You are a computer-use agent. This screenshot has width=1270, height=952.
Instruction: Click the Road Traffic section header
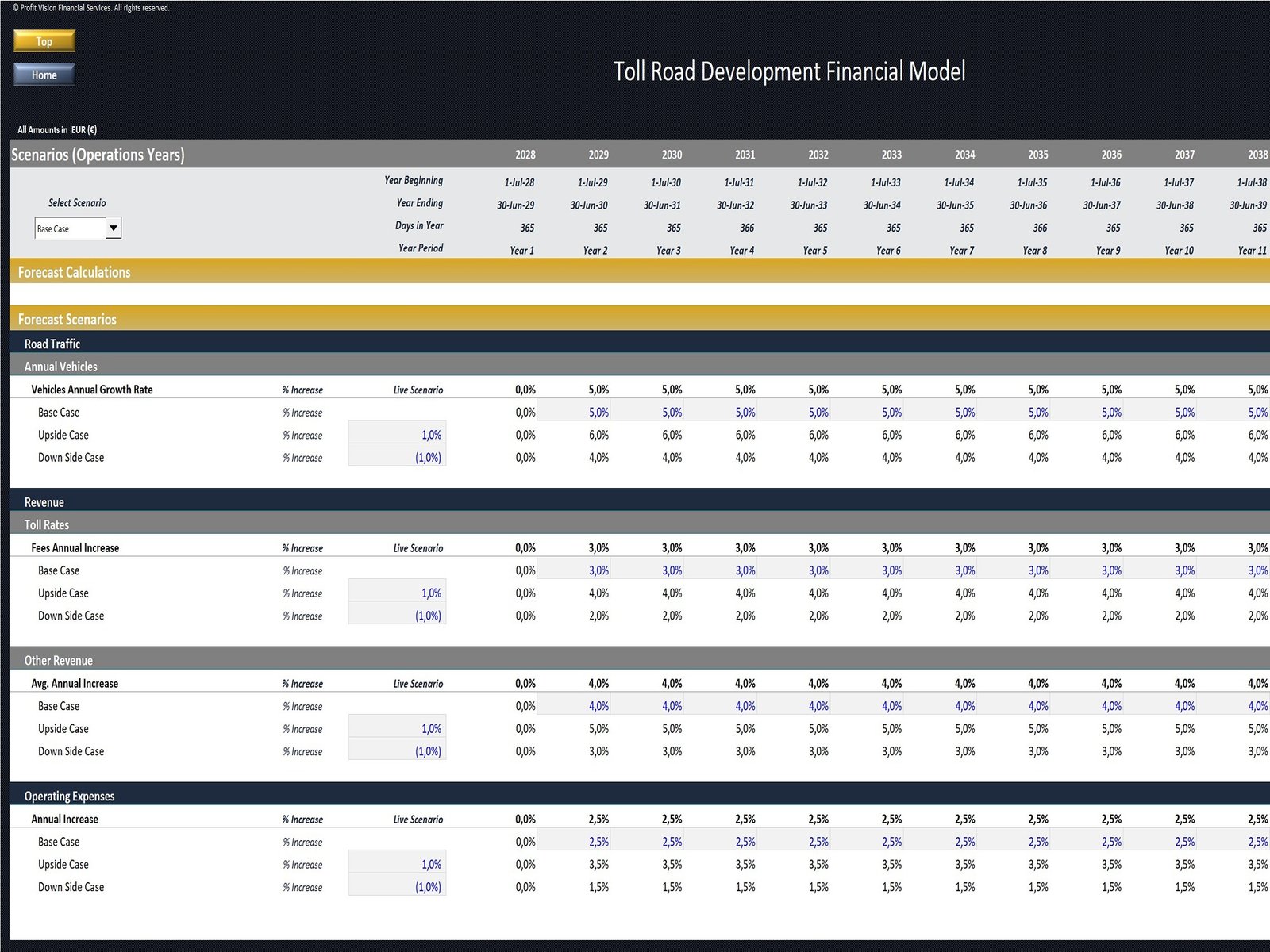(52, 344)
